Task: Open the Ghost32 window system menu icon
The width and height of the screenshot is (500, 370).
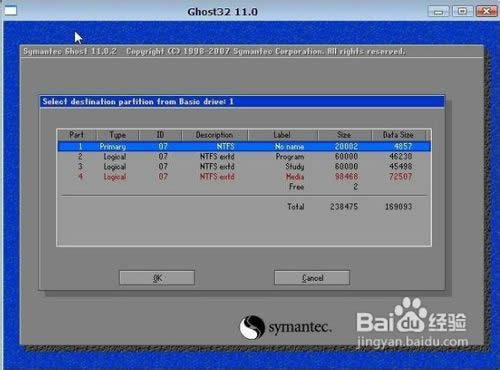Action: (10, 11)
